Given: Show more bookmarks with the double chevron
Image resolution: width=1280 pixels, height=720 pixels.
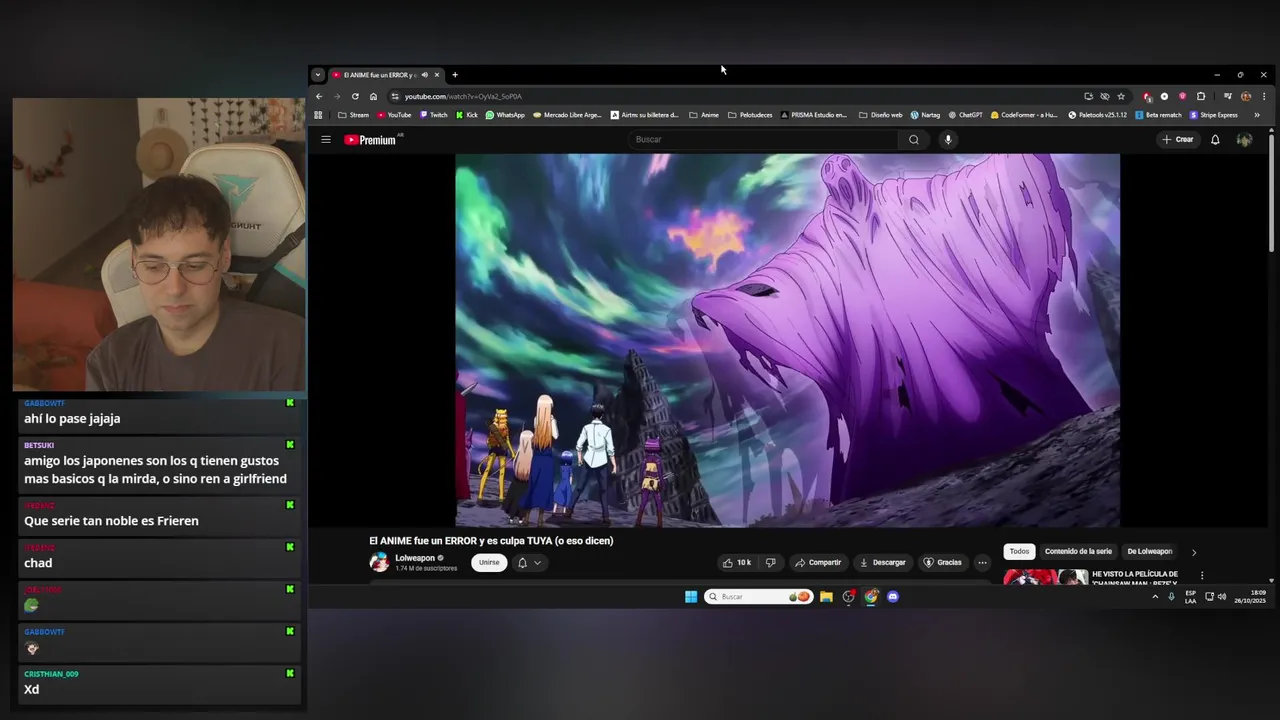Looking at the screenshot, I should click(1257, 115).
